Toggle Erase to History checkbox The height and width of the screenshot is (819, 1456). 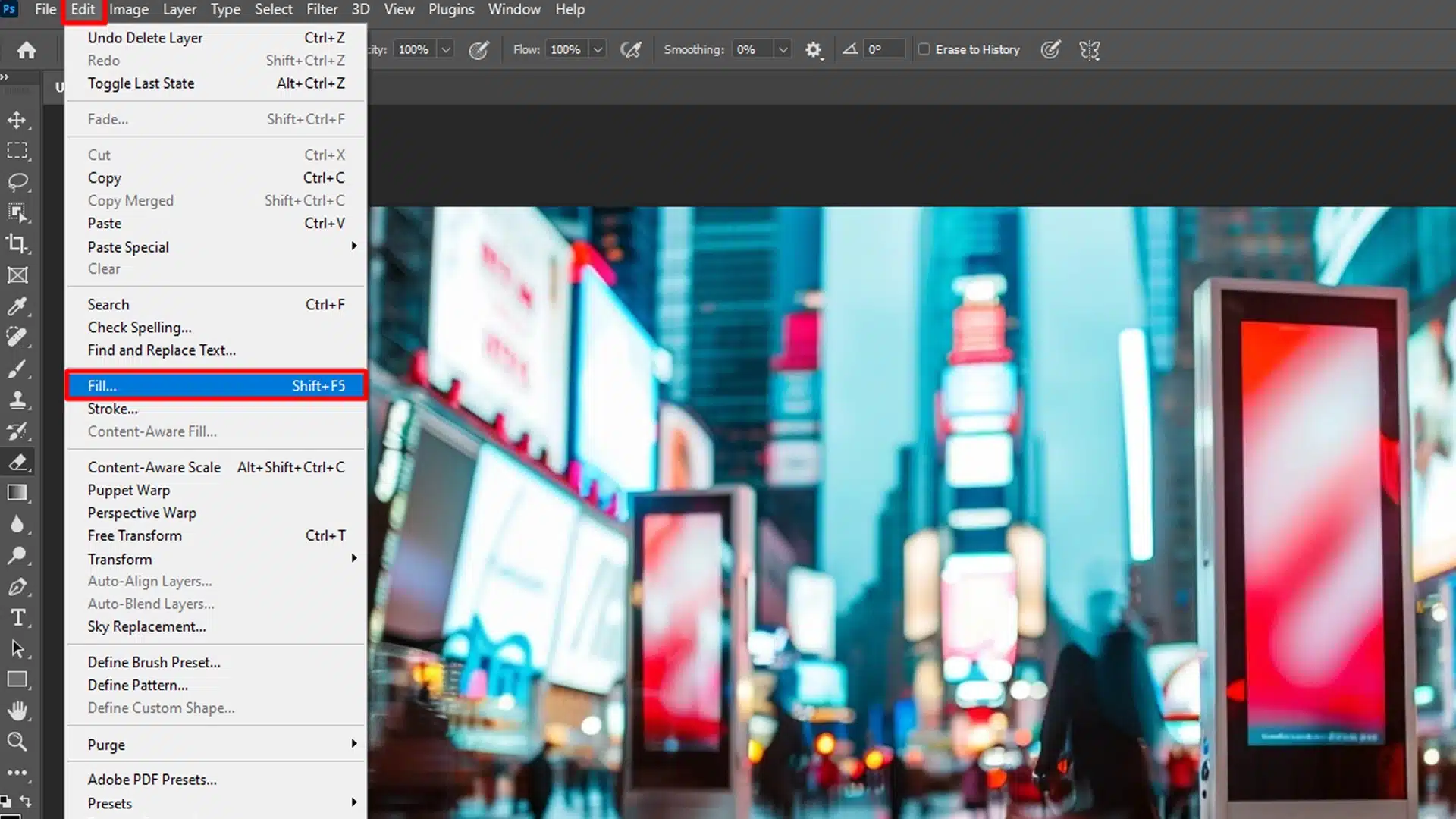click(x=921, y=49)
